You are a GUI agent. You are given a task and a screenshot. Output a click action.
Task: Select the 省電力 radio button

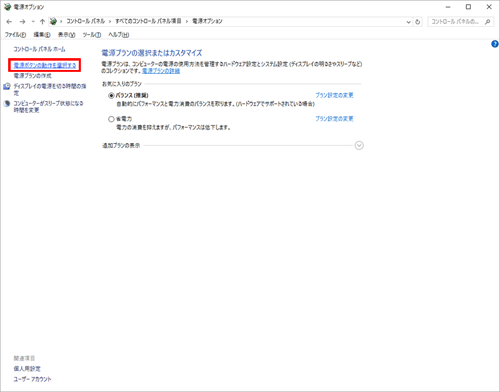[x=111, y=119]
